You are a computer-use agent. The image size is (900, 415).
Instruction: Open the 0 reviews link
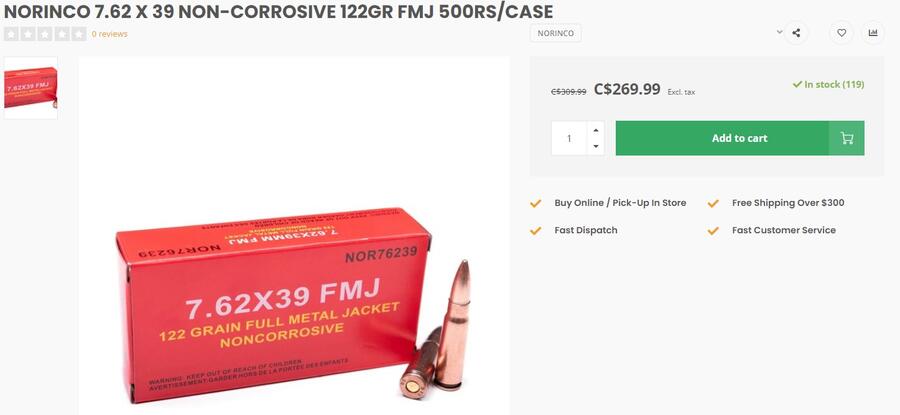(x=110, y=34)
